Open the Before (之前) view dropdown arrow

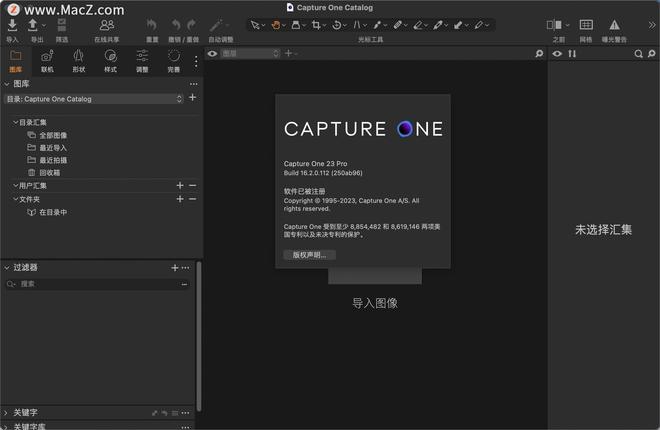(x=567, y=26)
